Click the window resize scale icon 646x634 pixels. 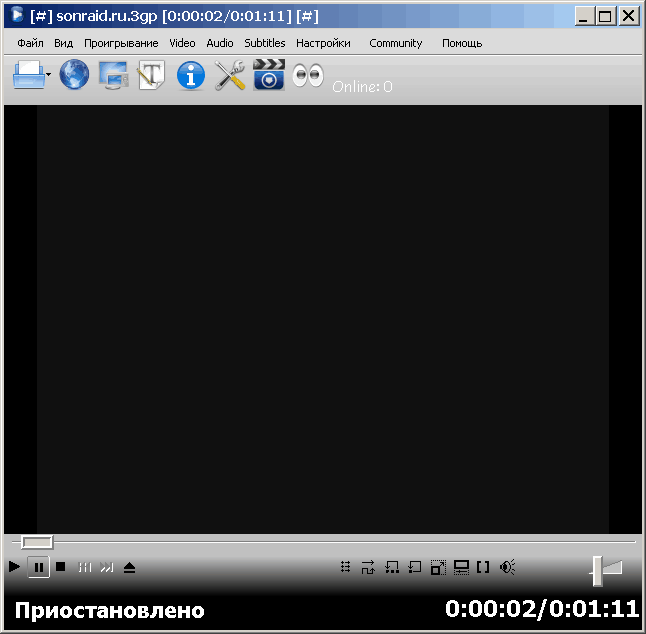(x=438, y=567)
